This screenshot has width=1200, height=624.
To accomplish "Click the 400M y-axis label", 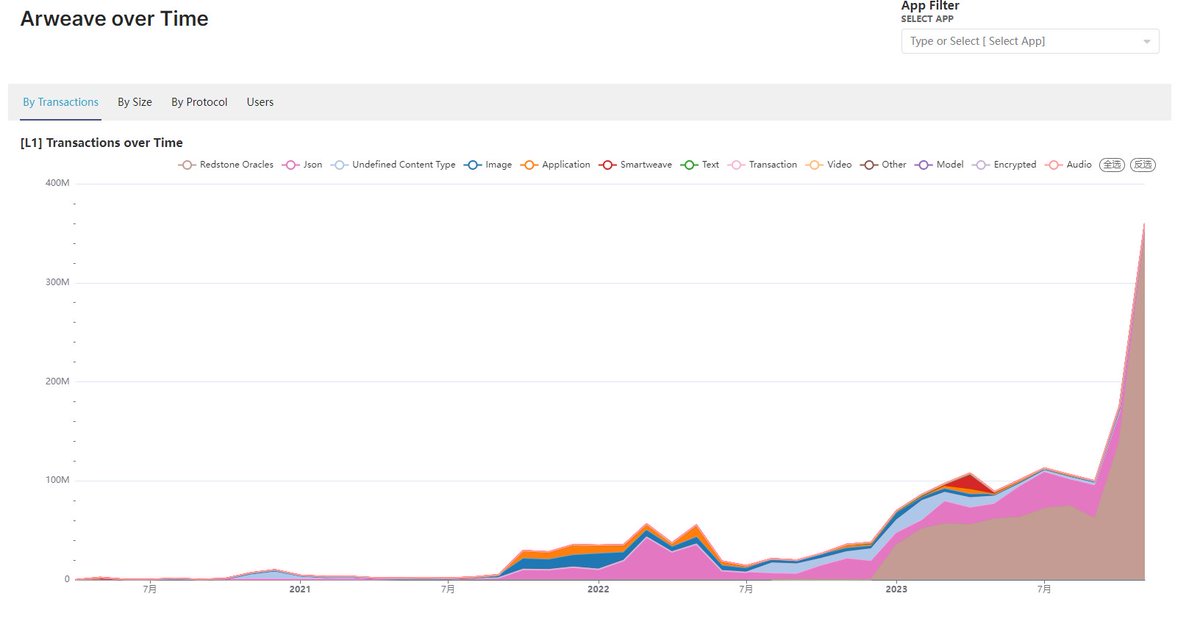I will 57,184.
